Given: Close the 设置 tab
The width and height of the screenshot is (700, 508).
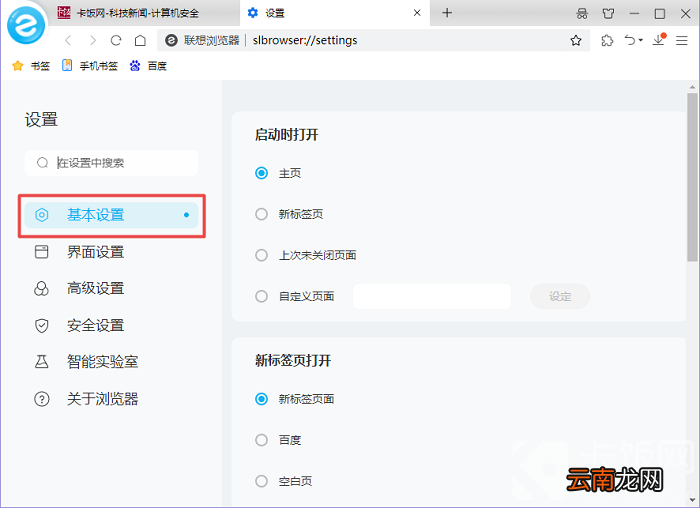Looking at the screenshot, I should [417, 13].
